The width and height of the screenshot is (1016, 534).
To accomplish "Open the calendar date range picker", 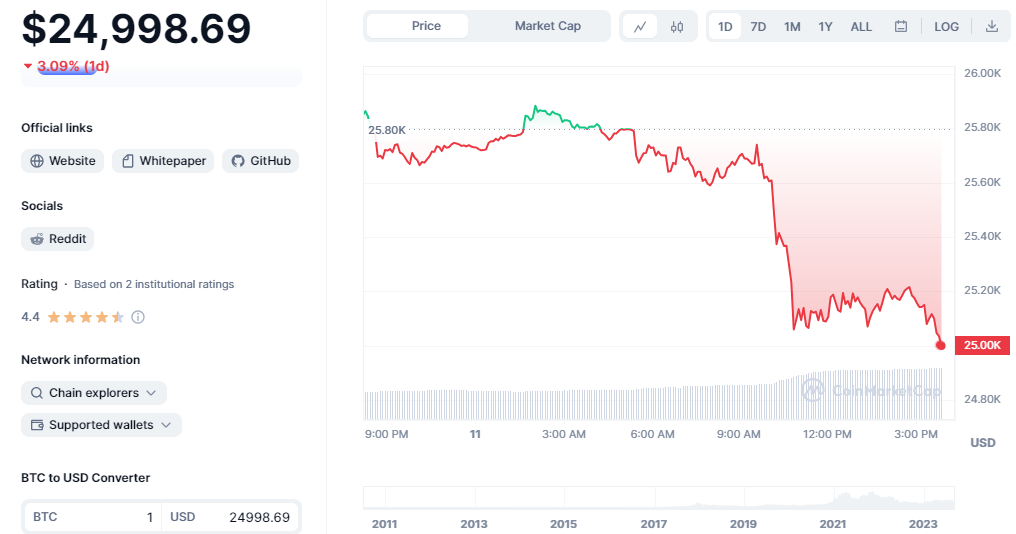I will 901,27.
